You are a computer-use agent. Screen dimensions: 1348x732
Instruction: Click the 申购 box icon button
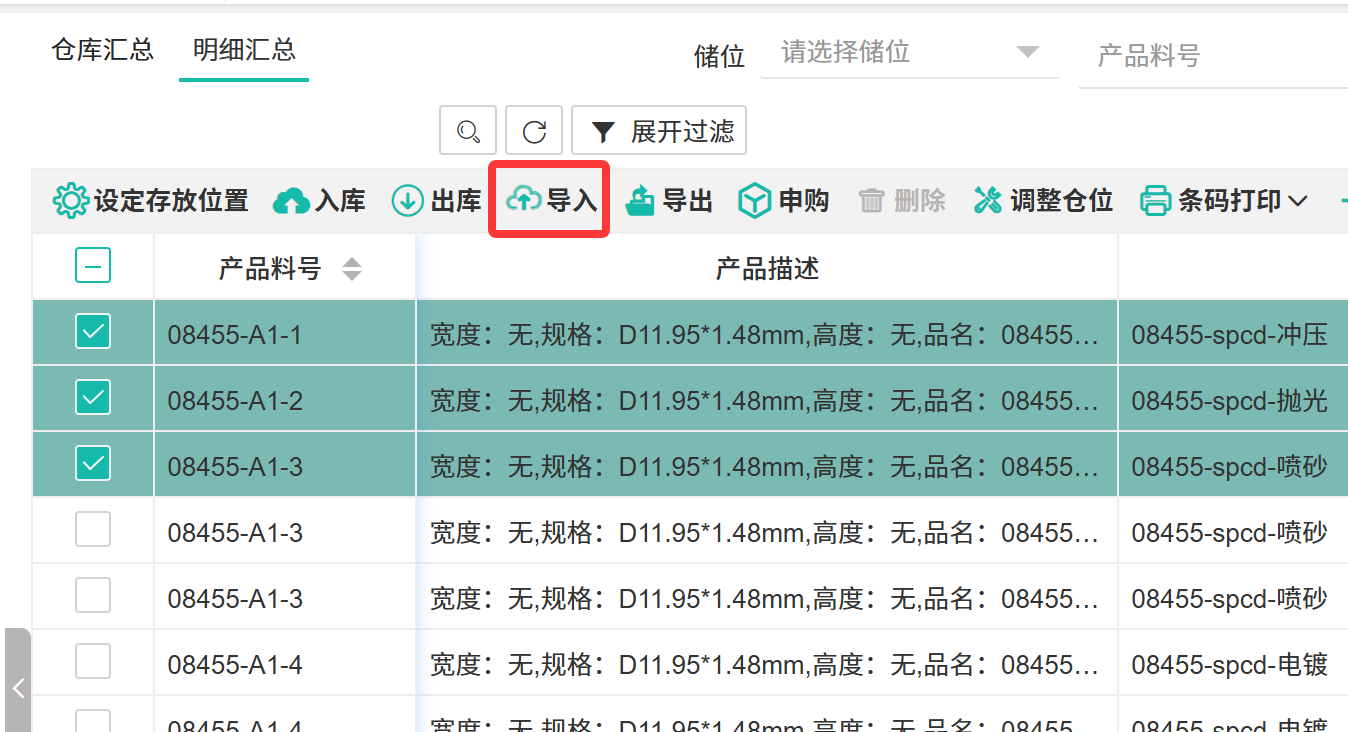(783, 201)
